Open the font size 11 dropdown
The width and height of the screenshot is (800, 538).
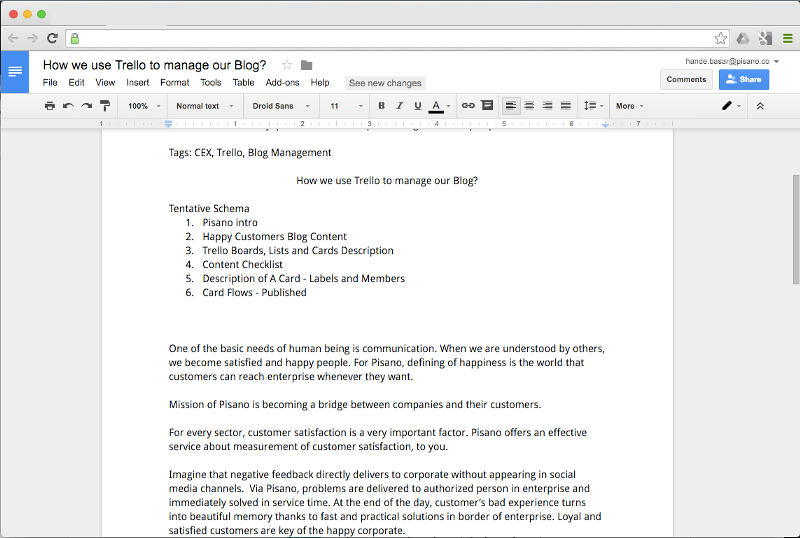[x=346, y=106]
